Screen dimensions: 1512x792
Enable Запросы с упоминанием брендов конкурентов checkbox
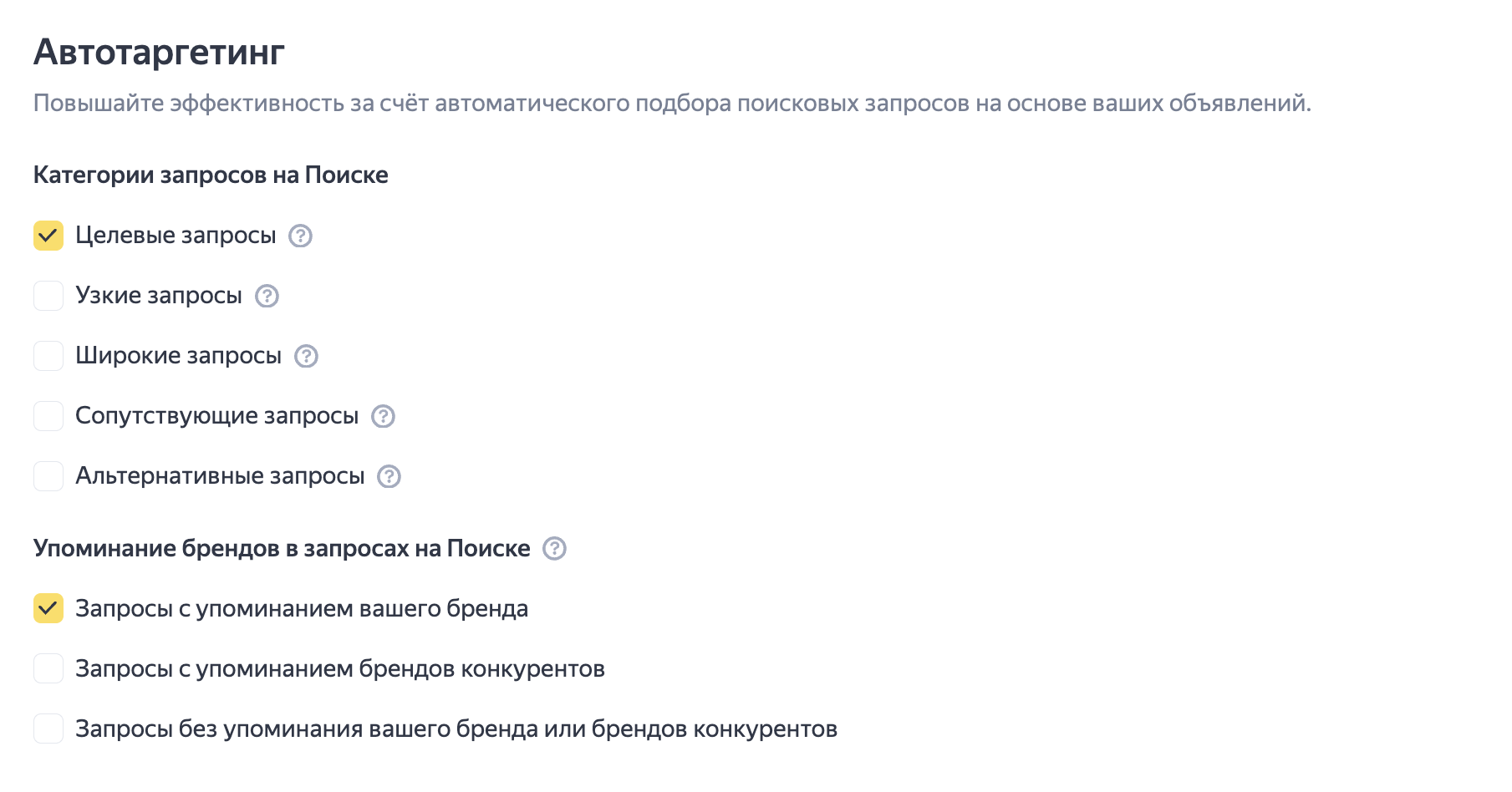click(x=48, y=668)
